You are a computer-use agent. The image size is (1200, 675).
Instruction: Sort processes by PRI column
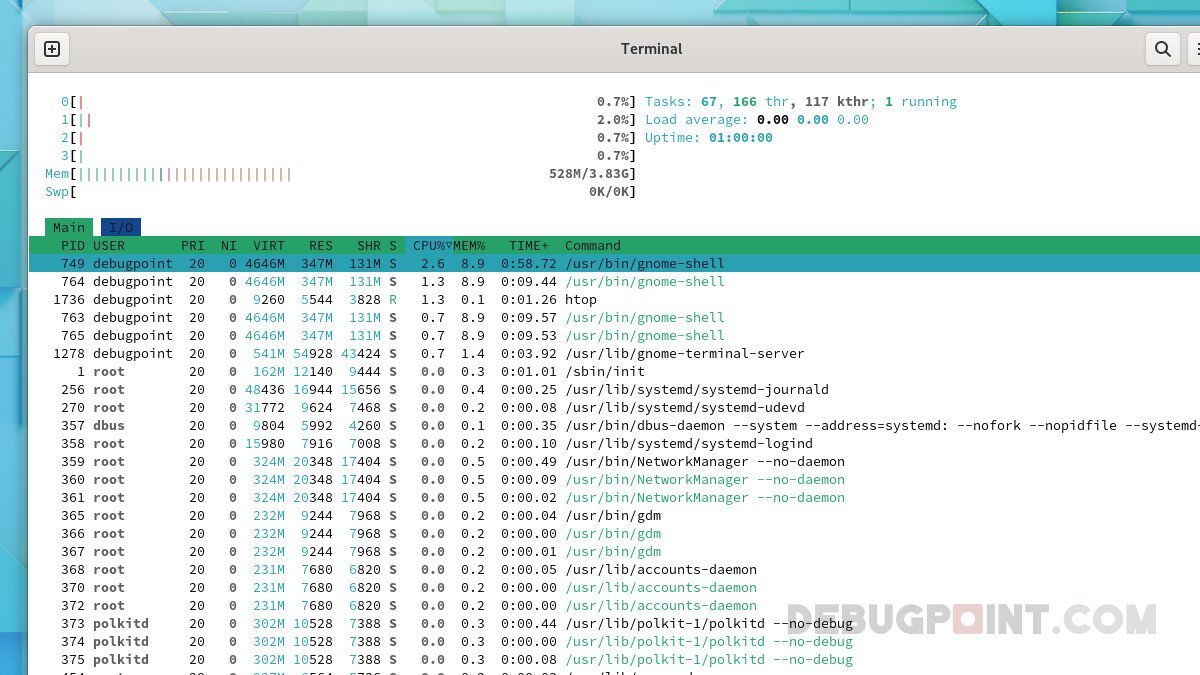tap(192, 245)
